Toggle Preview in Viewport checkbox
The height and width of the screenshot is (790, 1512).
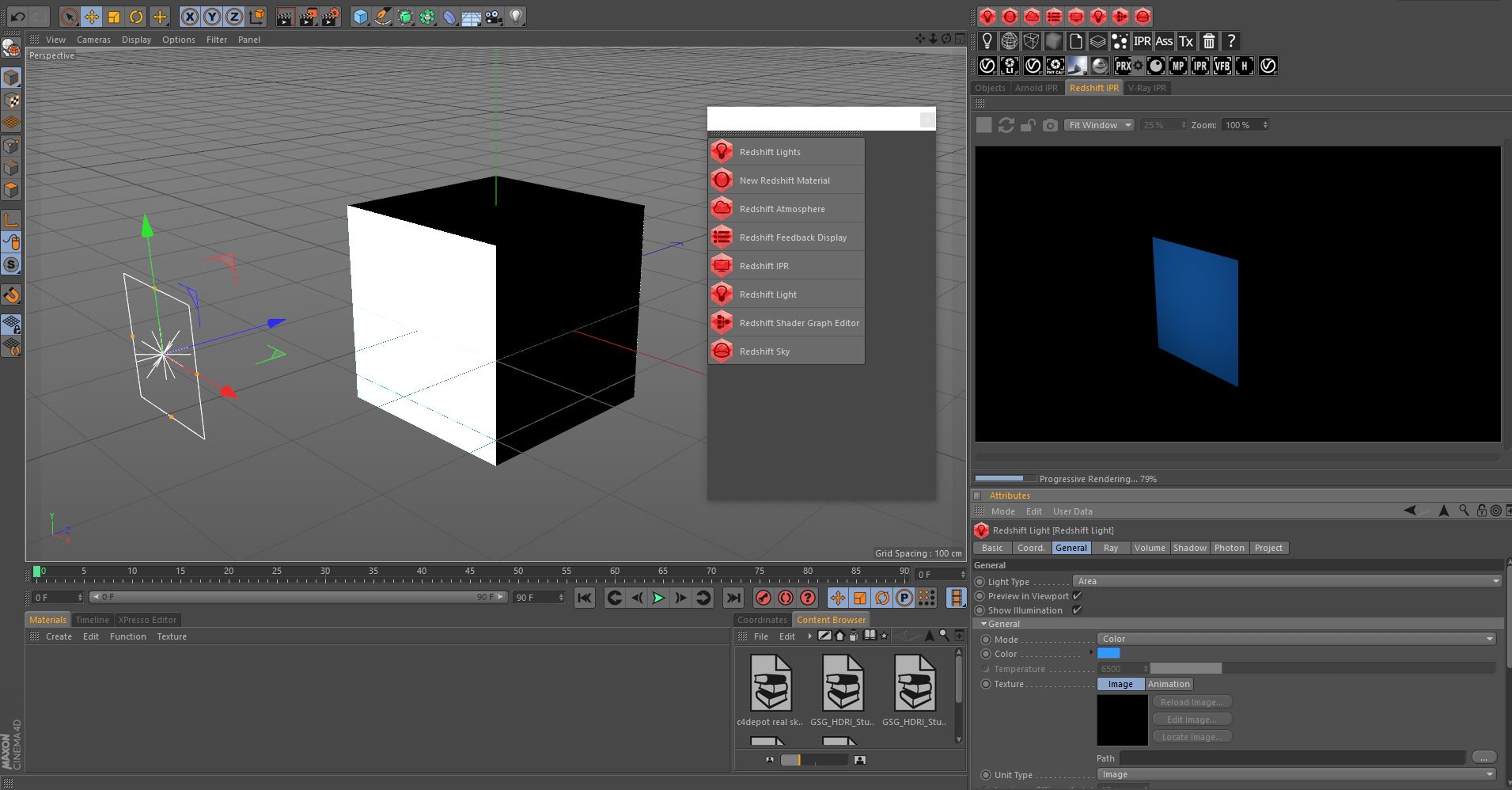pyautogui.click(x=1077, y=596)
